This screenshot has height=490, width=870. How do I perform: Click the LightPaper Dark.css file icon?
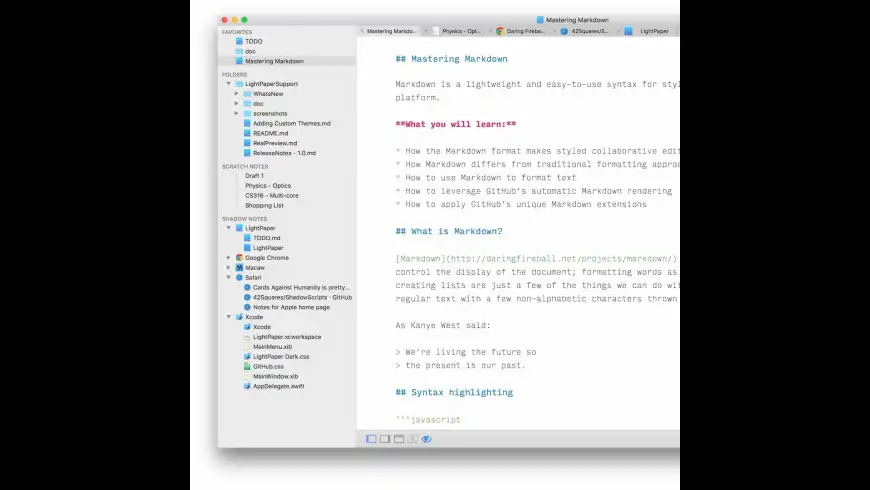point(247,356)
